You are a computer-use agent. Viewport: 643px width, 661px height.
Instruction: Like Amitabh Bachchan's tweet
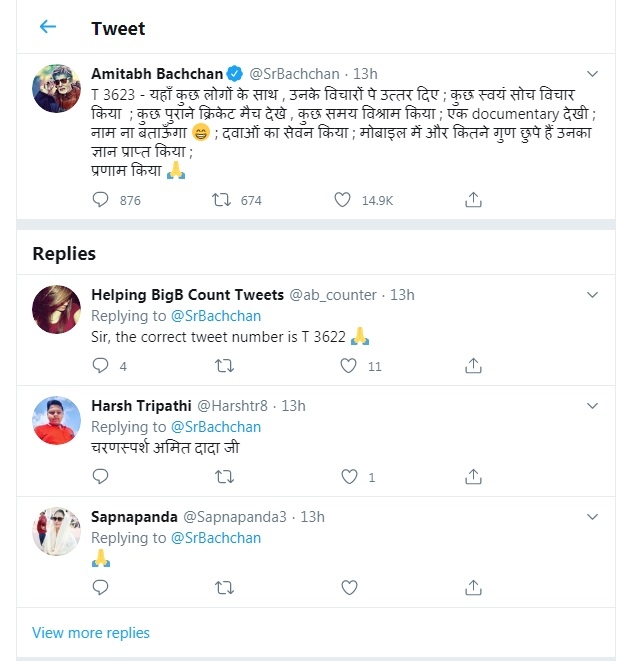click(343, 200)
